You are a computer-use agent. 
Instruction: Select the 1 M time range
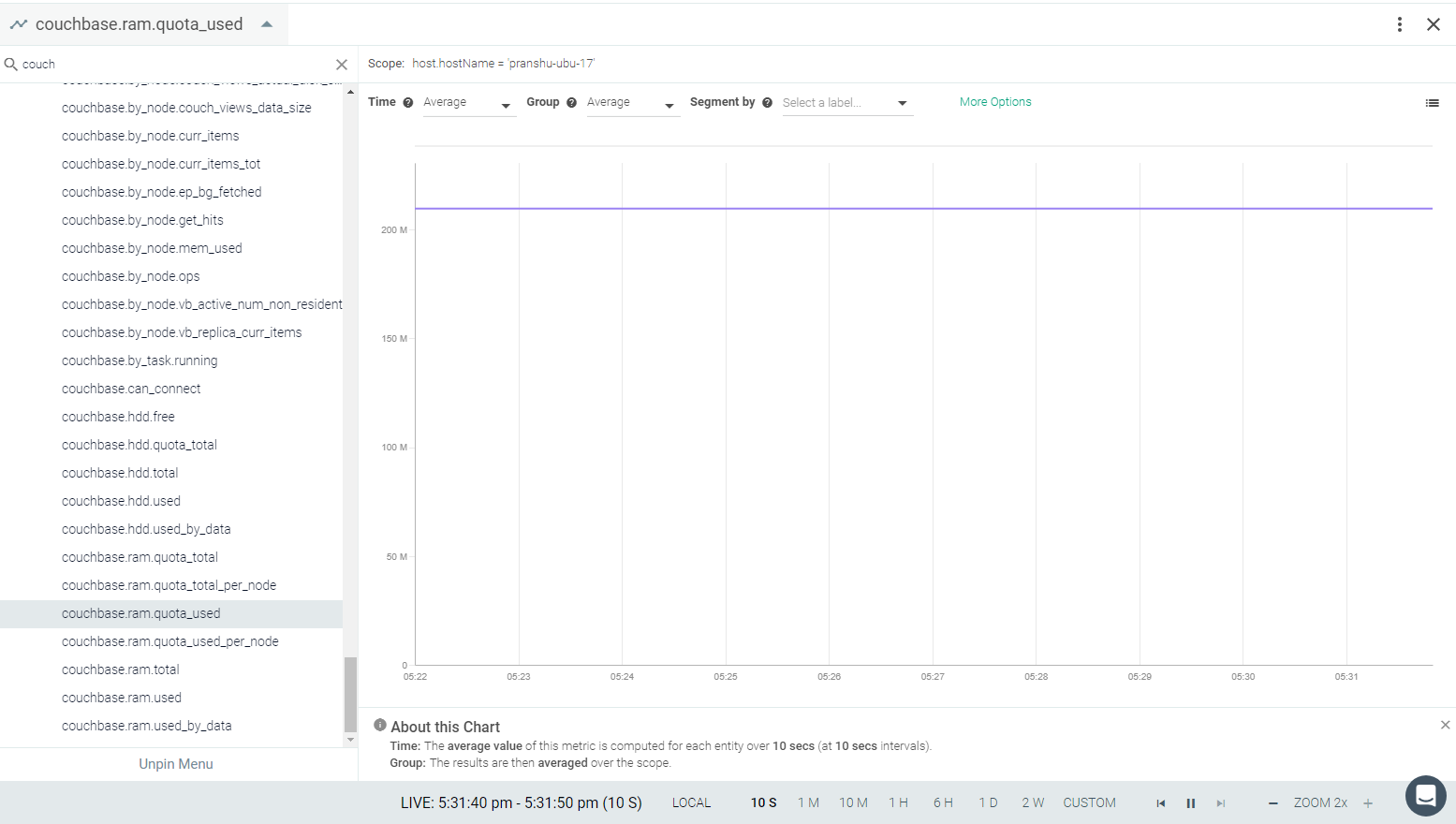click(x=809, y=803)
